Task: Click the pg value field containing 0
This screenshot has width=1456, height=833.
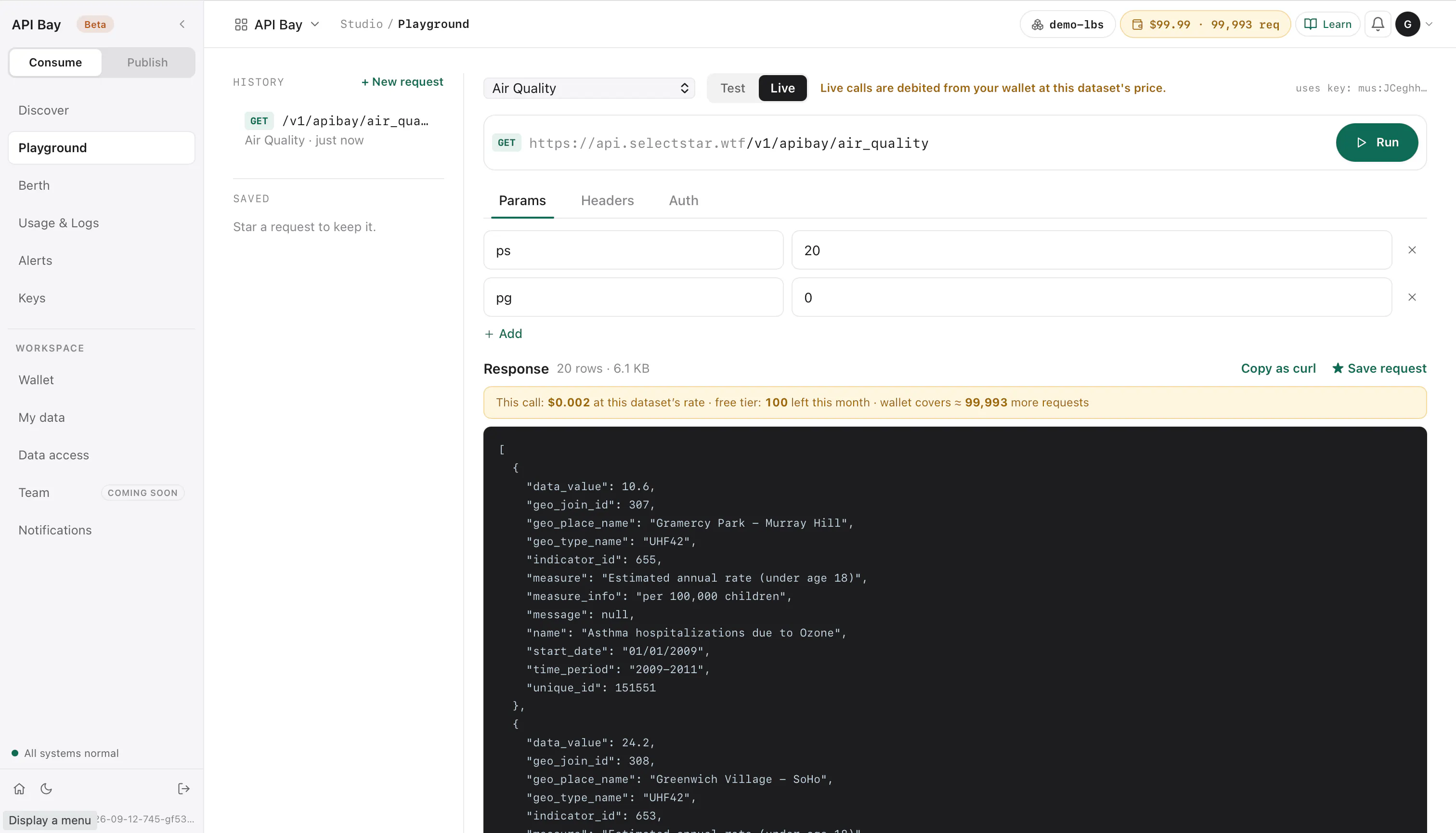Action: click(1092, 298)
